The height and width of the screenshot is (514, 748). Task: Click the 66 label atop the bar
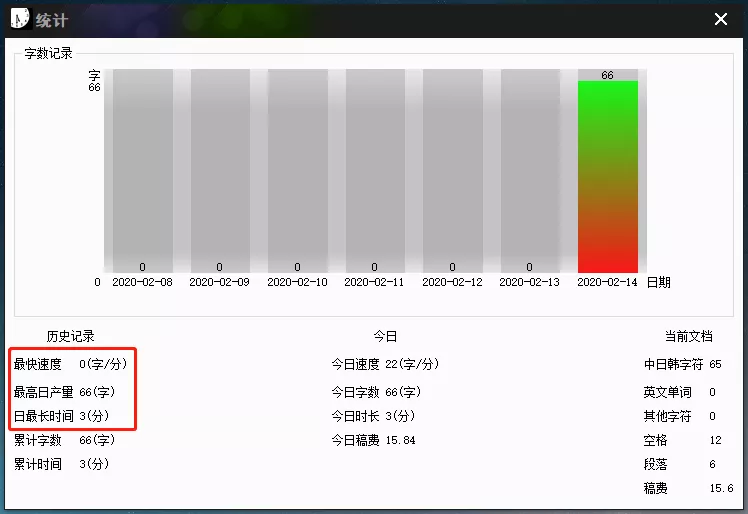[x=607, y=75]
